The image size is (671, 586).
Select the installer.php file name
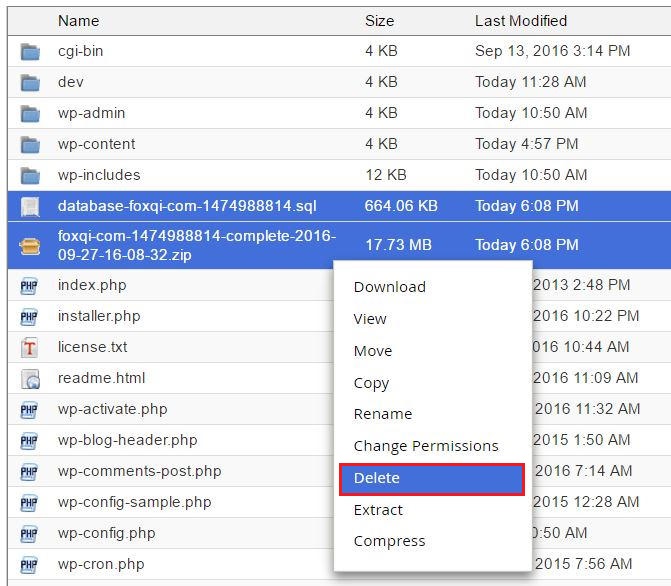click(99, 316)
